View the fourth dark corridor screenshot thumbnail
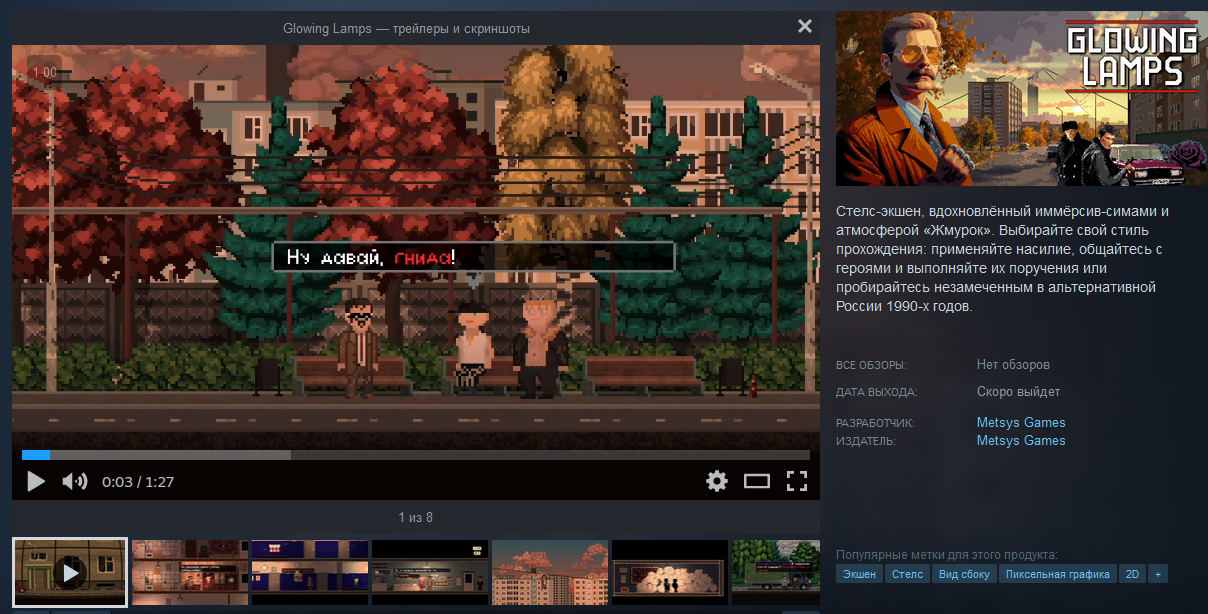1208x614 pixels. pos(430,573)
